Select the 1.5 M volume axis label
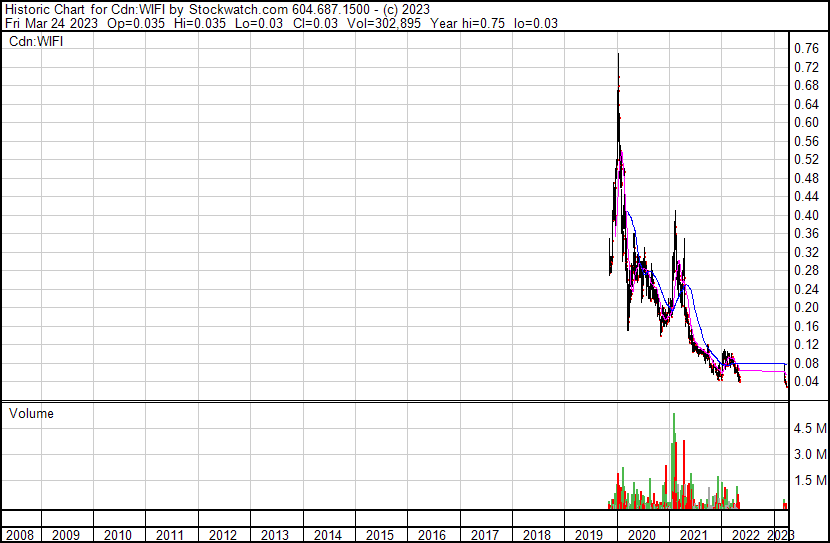The image size is (830, 543). point(808,481)
